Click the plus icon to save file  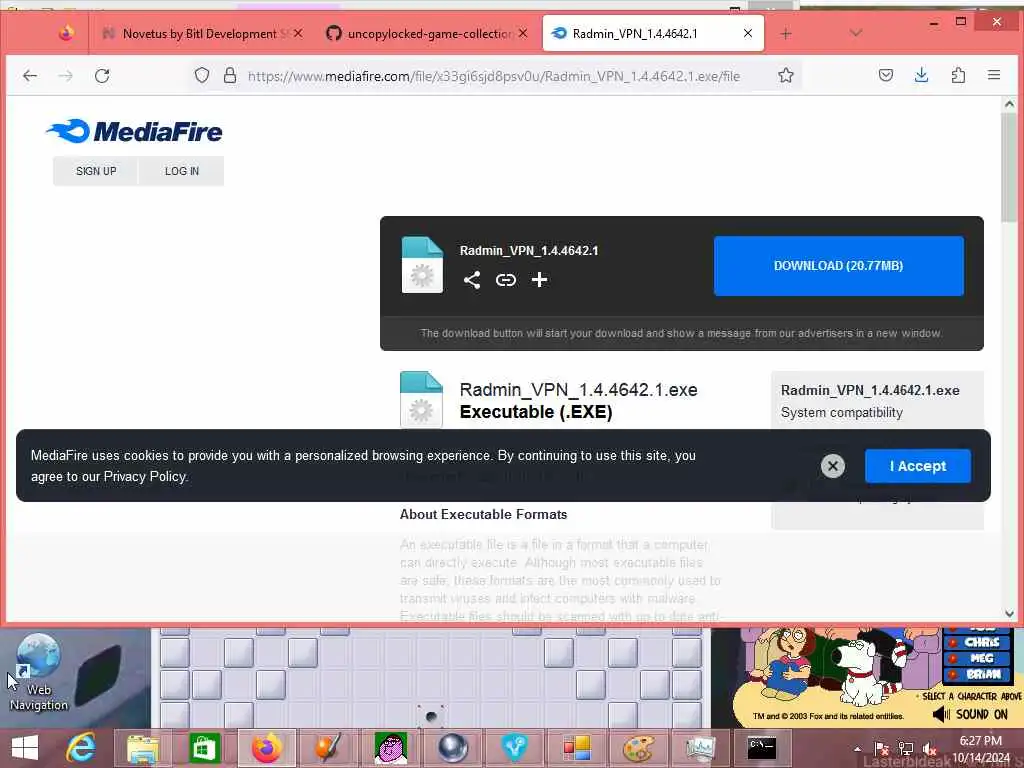tap(539, 280)
